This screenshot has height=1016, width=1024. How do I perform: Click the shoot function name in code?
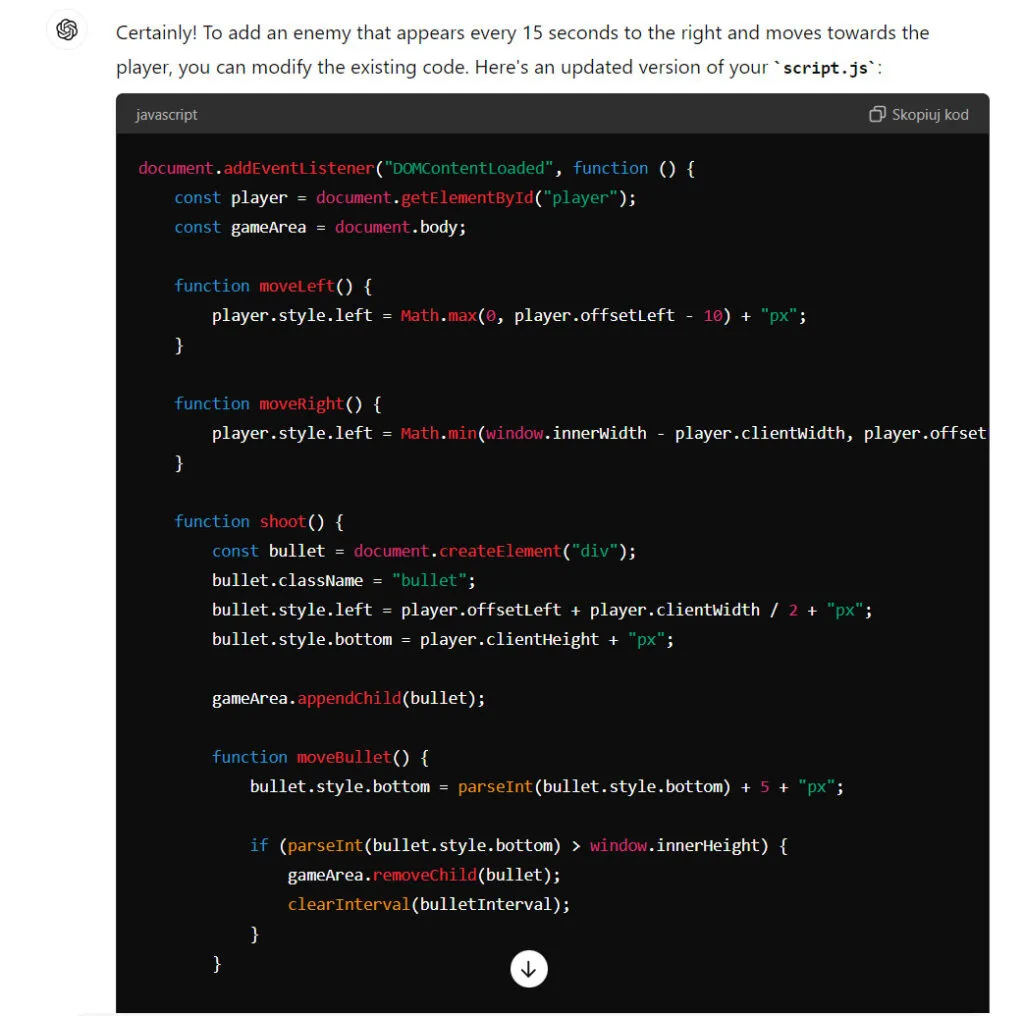pos(283,521)
